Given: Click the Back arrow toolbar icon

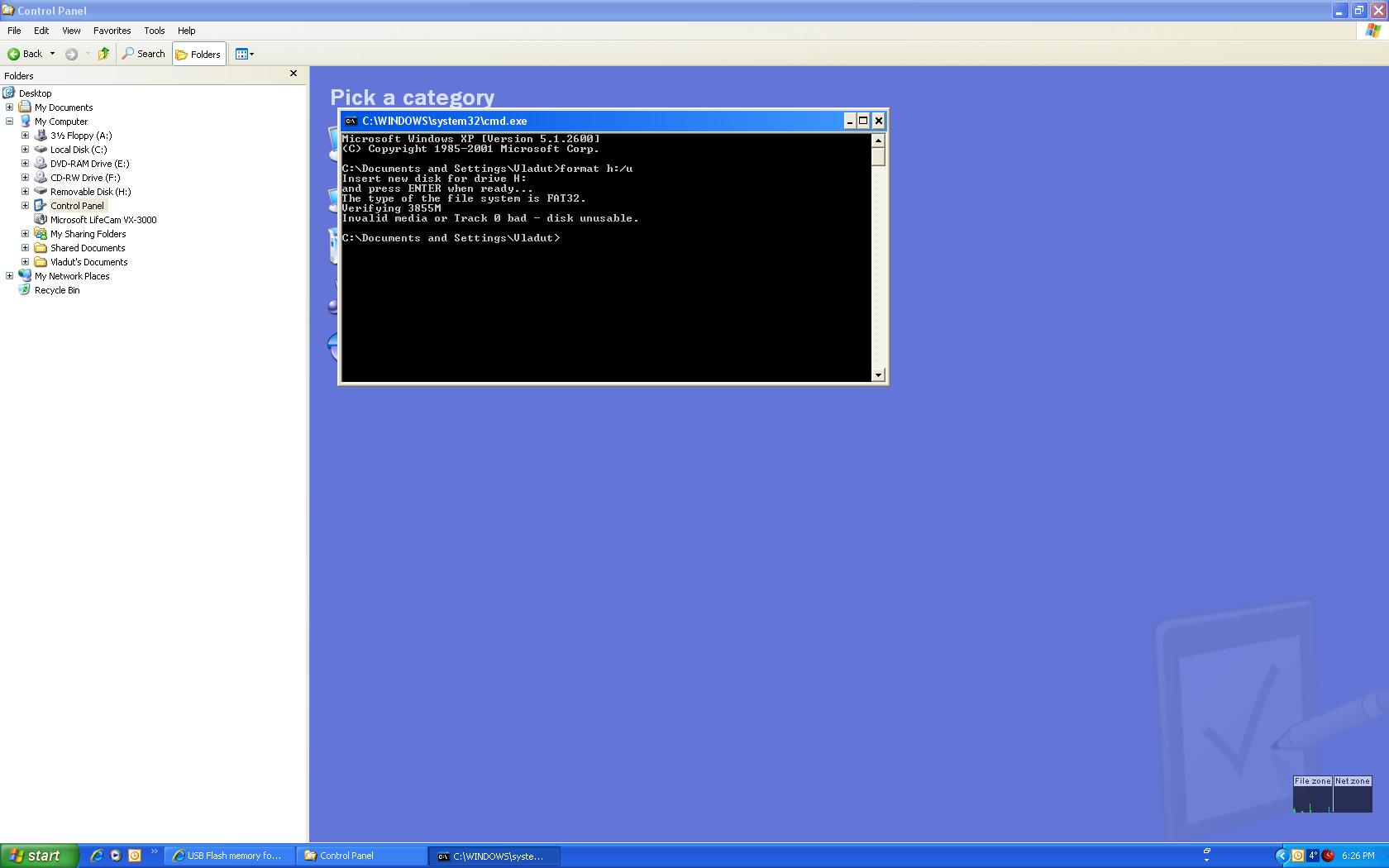Looking at the screenshot, I should pos(14,54).
